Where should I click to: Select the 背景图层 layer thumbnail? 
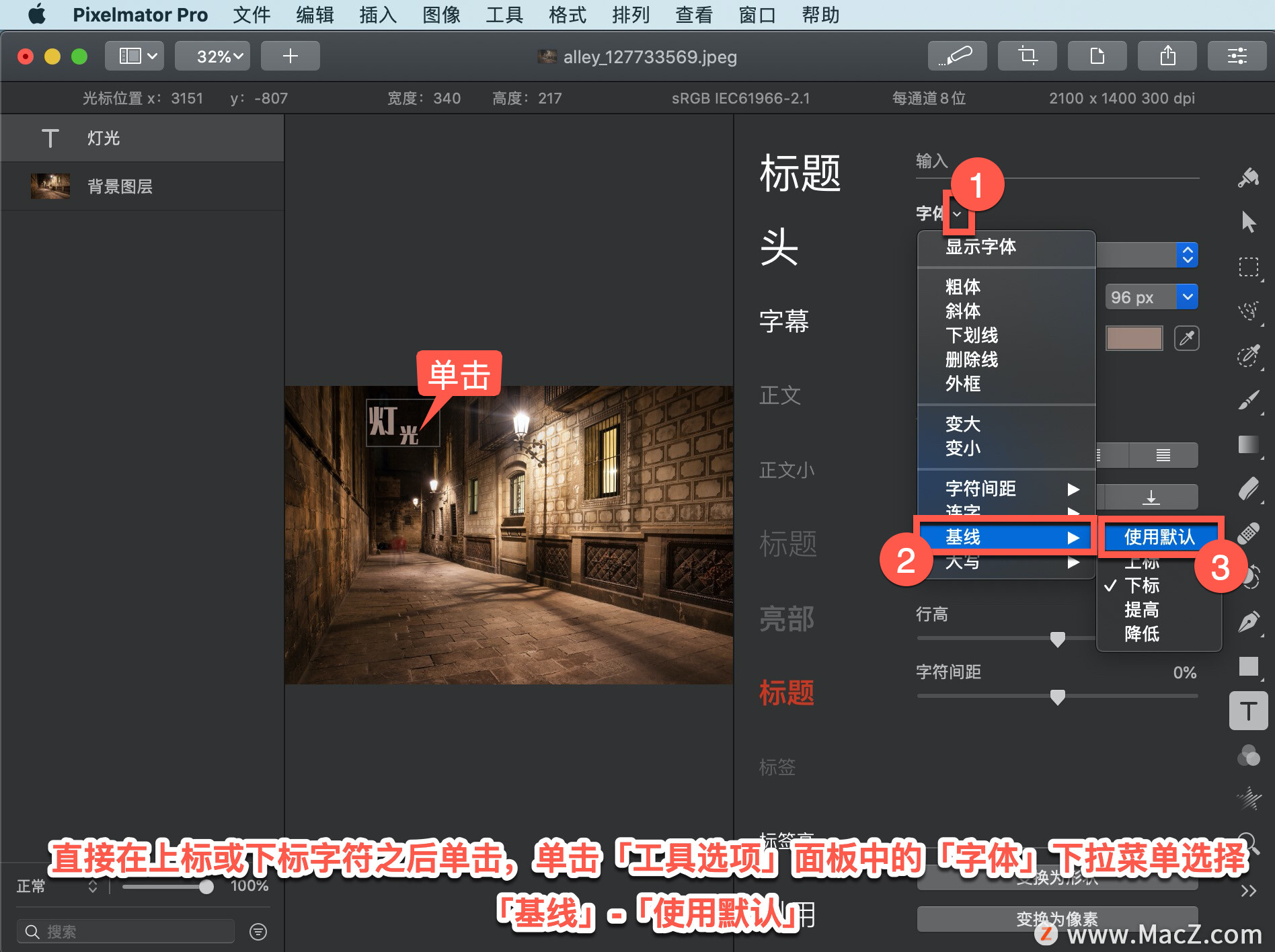[x=50, y=186]
